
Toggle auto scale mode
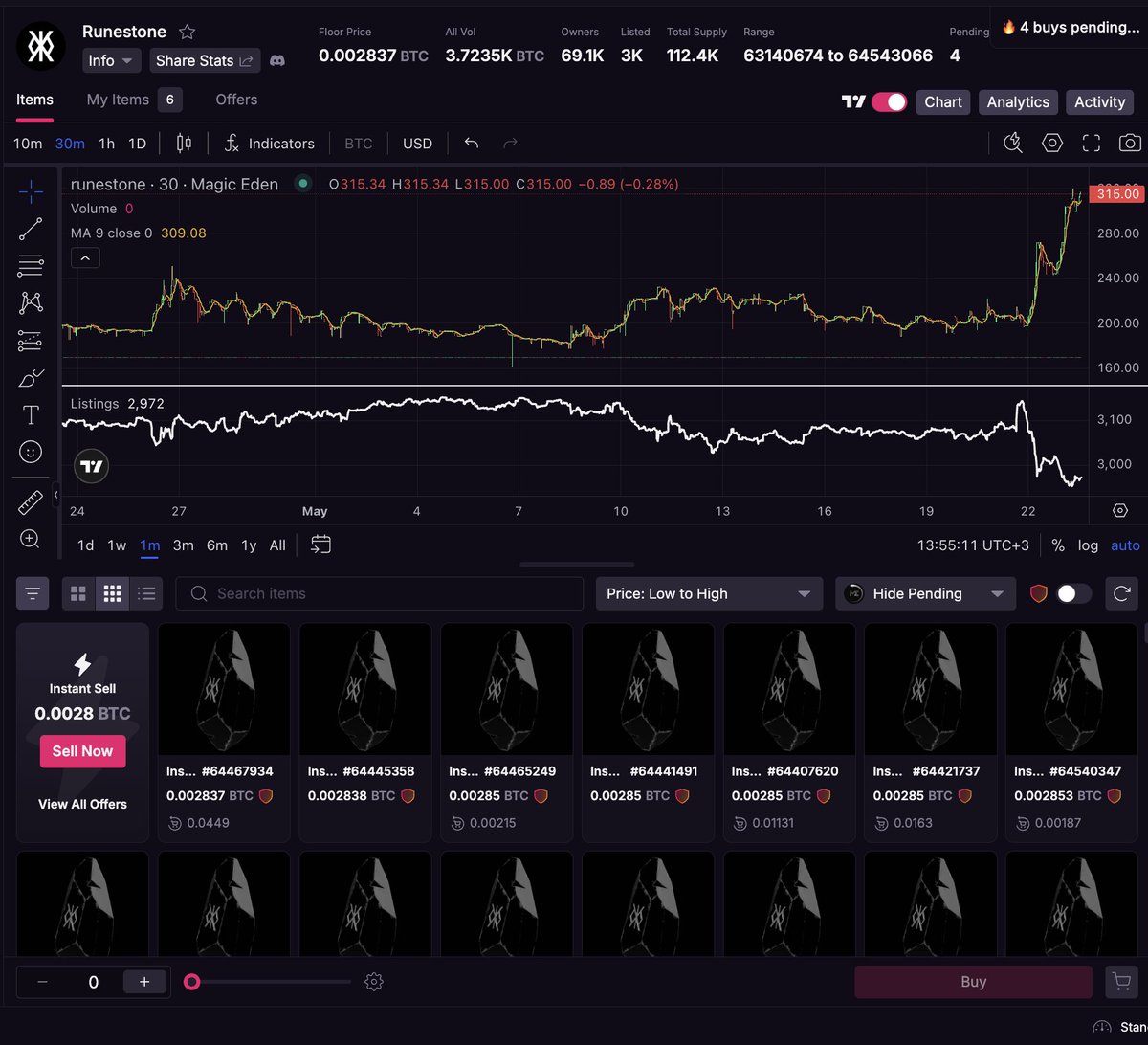point(1125,545)
